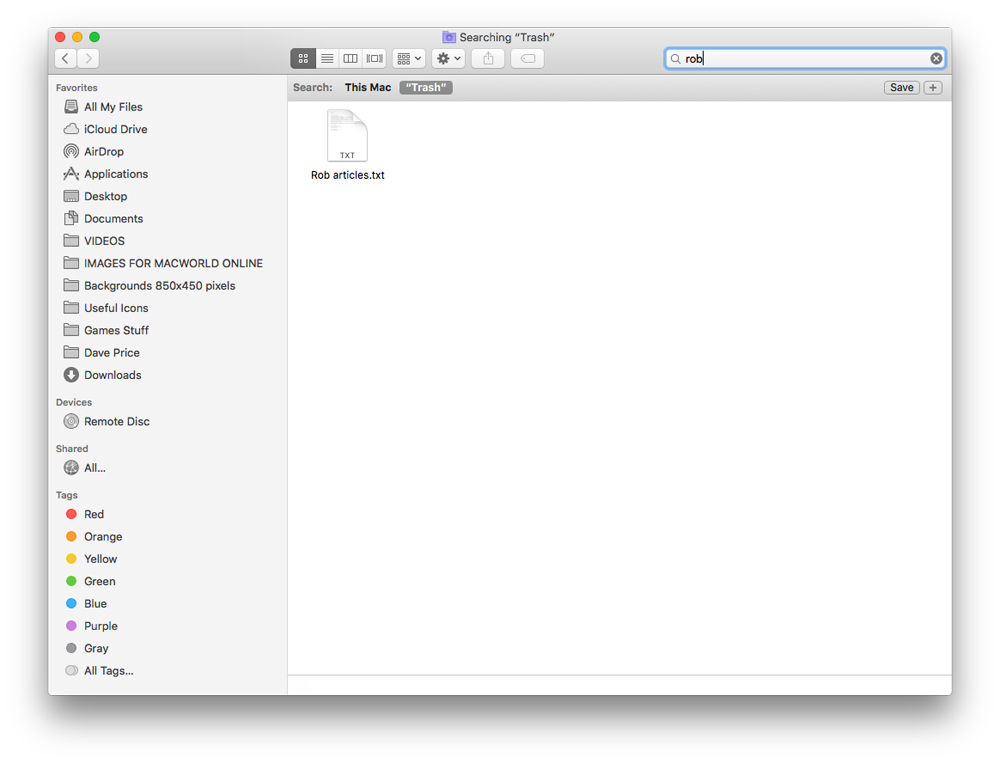Filter by the Blue tag
This screenshot has height=764, width=1000.
pos(95,604)
